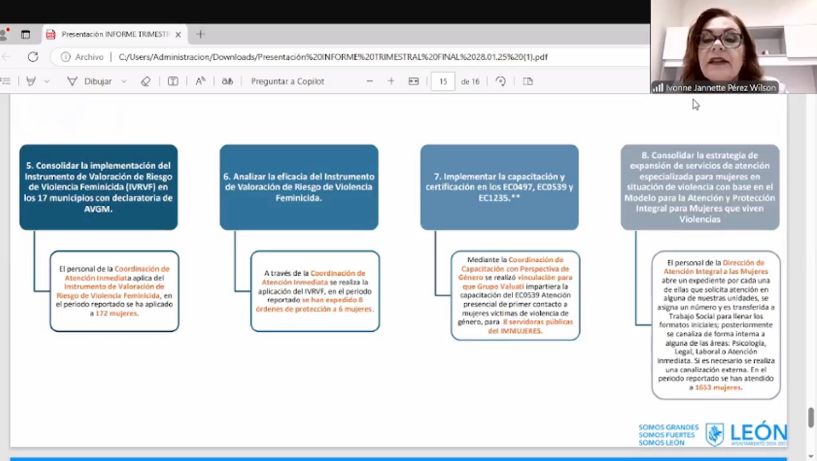Zoom in with the plus icon
The height and width of the screenshot is (461, 817).
391,81
